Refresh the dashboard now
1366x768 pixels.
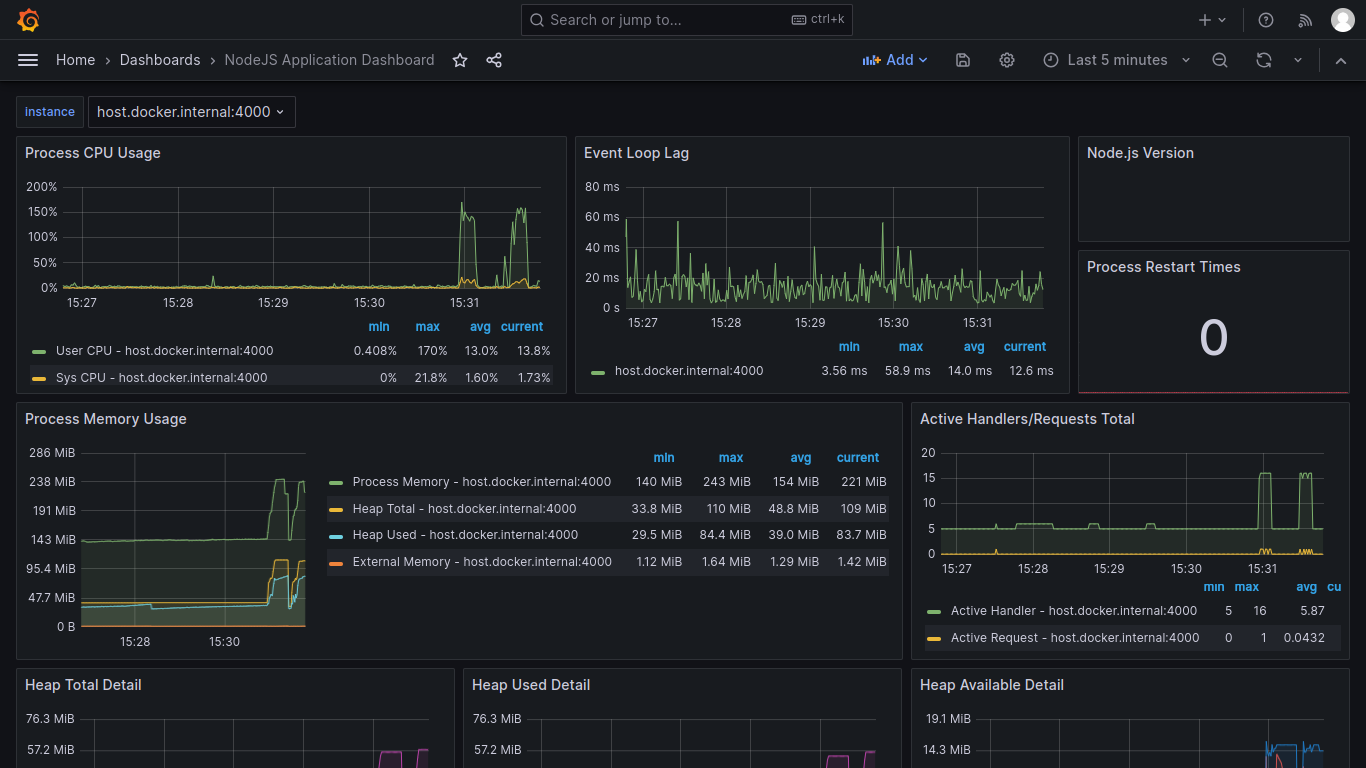click(1264, 60)
